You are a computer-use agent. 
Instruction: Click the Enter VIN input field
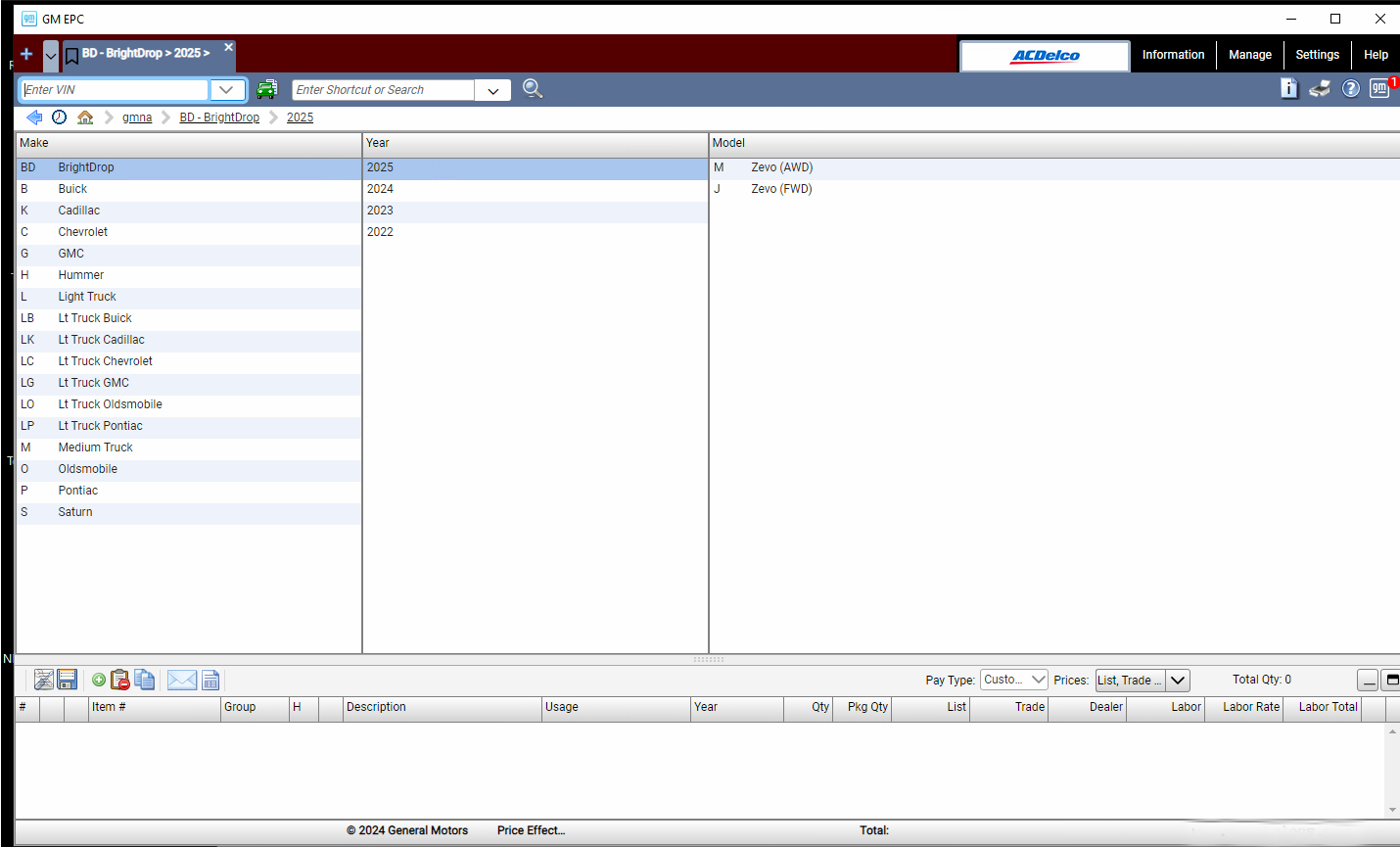(115, 90)
